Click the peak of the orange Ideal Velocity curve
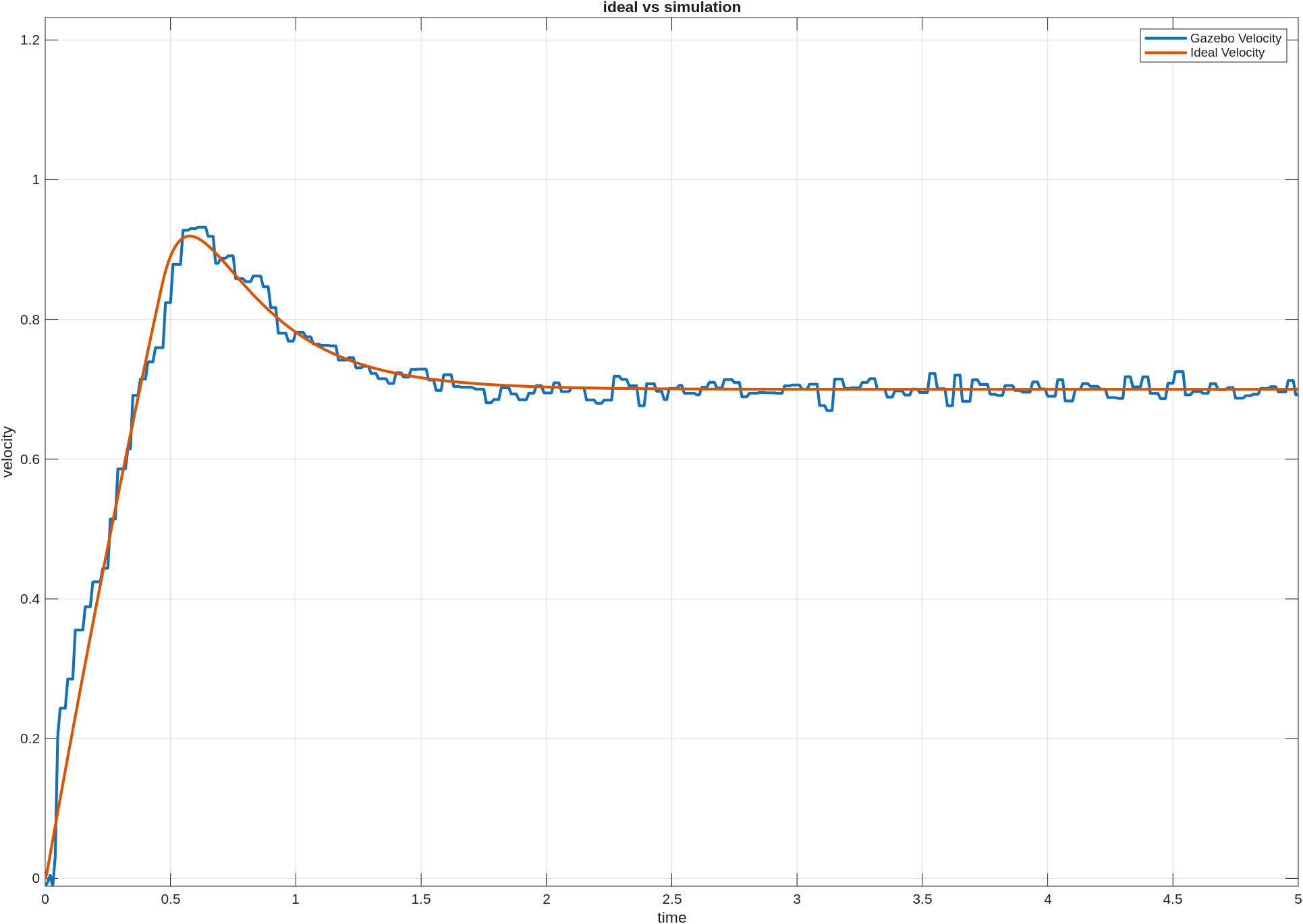 tap(190, 236)
